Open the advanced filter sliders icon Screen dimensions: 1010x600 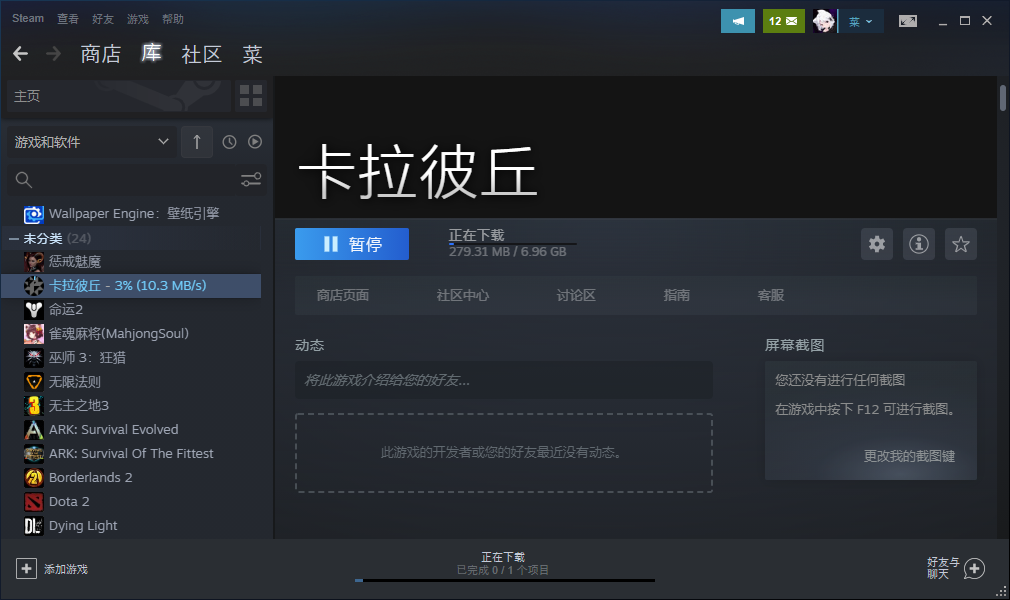tap(251, 180)
